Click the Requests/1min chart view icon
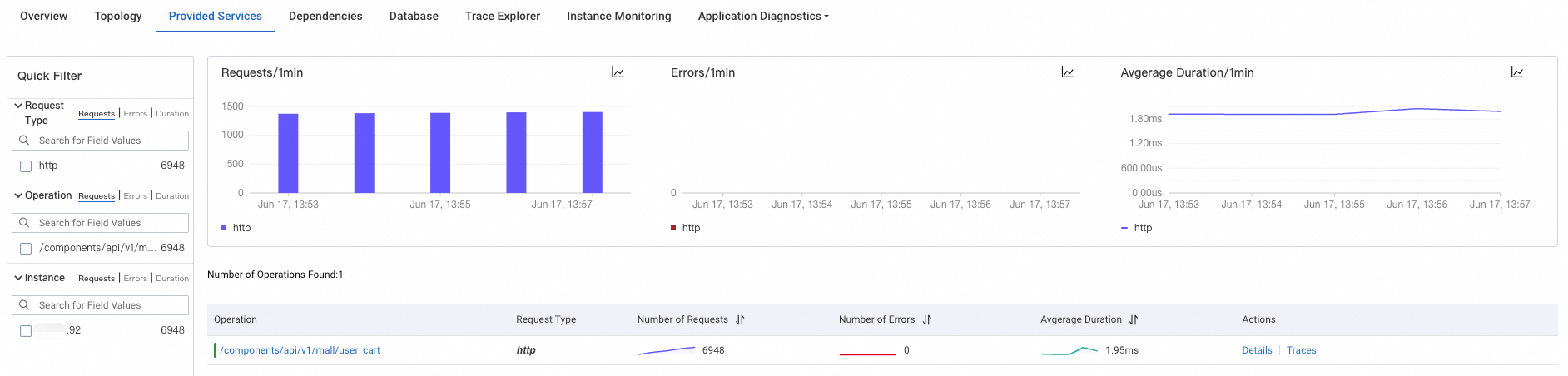1568x376 pixels. (x=618, y=72)
